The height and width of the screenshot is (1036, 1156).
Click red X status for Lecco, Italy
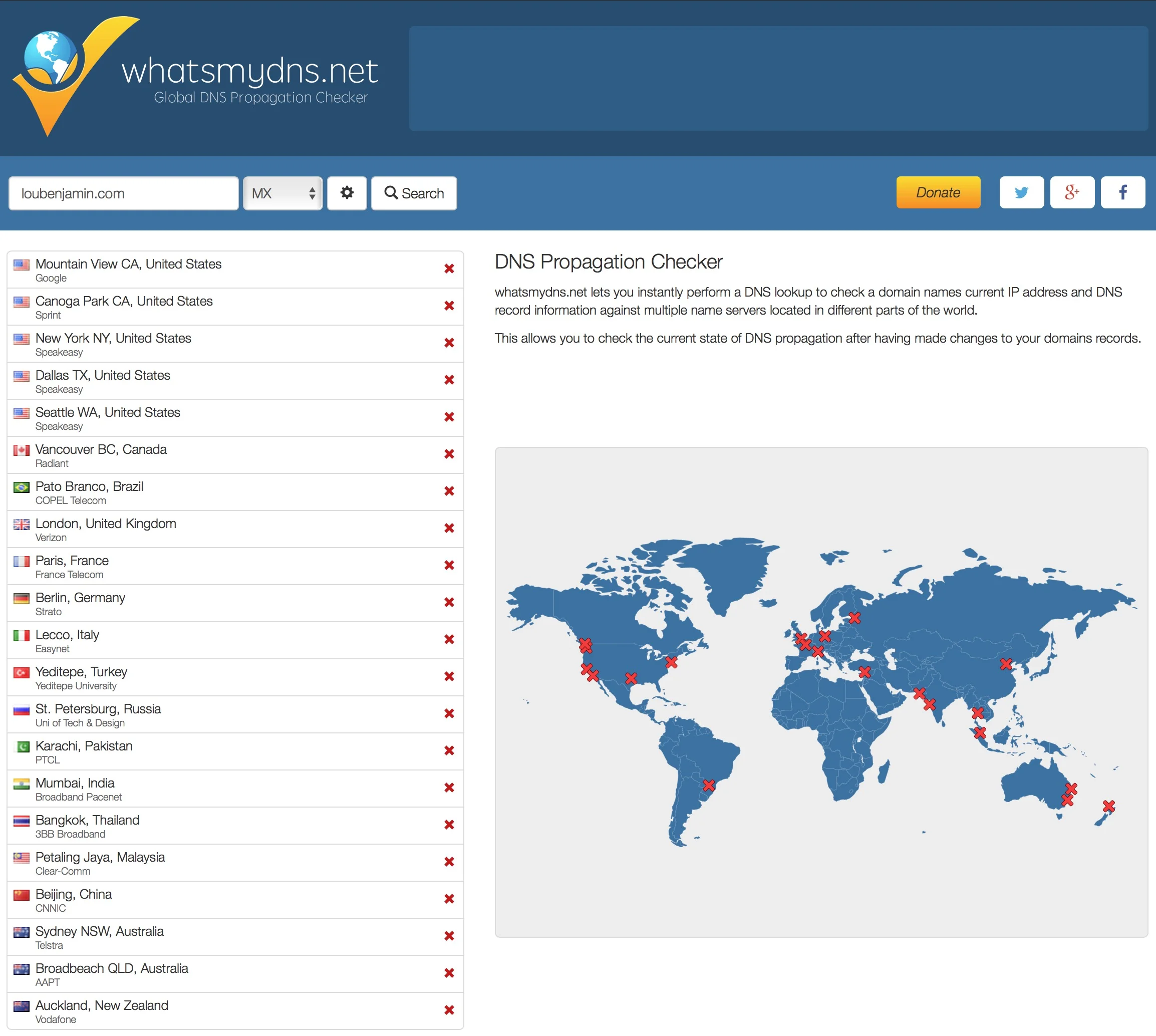click(x=449, y=639)
